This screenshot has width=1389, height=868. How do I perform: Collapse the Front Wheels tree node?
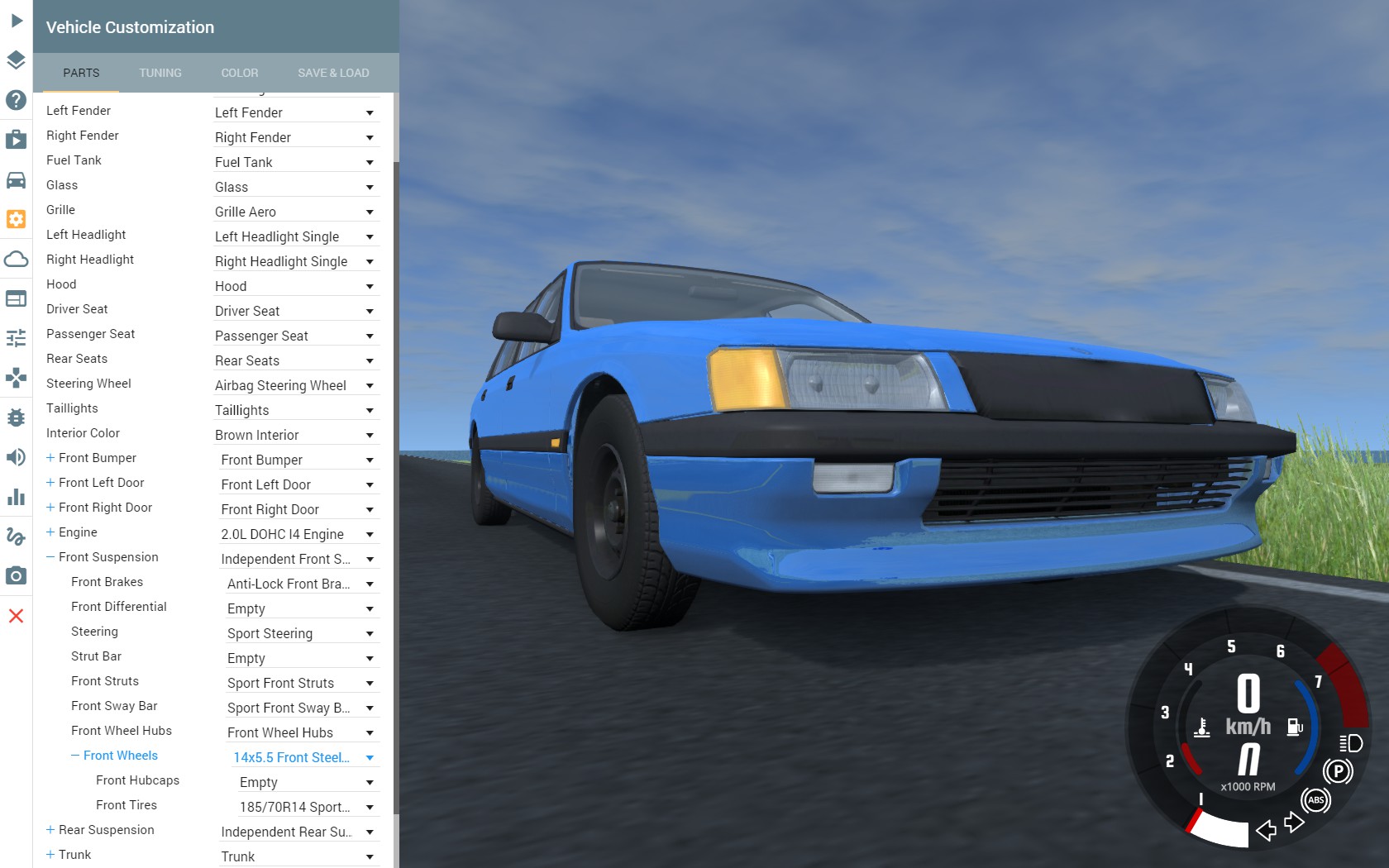(75, 755)
